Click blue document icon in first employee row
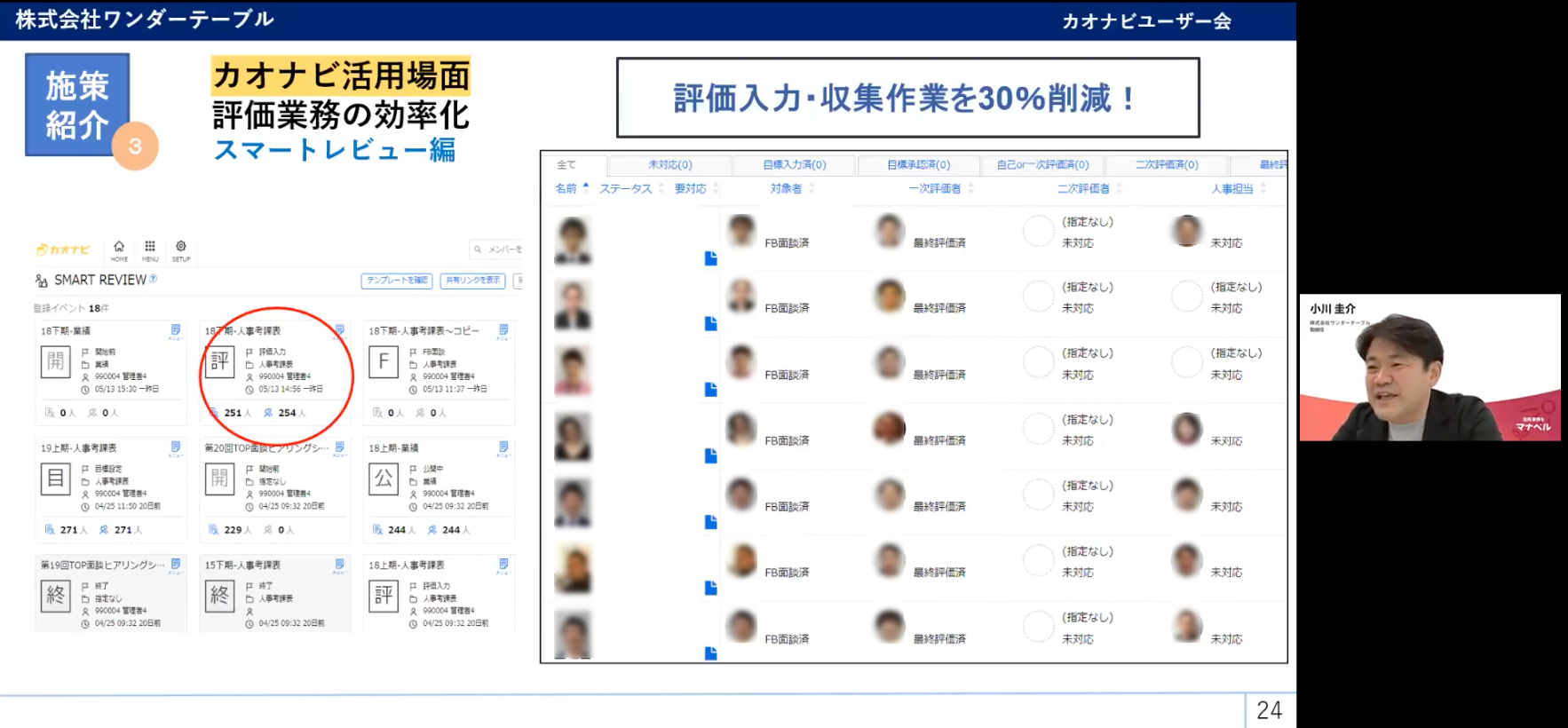The height and width of the screenshot is (728, 1568). click(x=710, y=258)
